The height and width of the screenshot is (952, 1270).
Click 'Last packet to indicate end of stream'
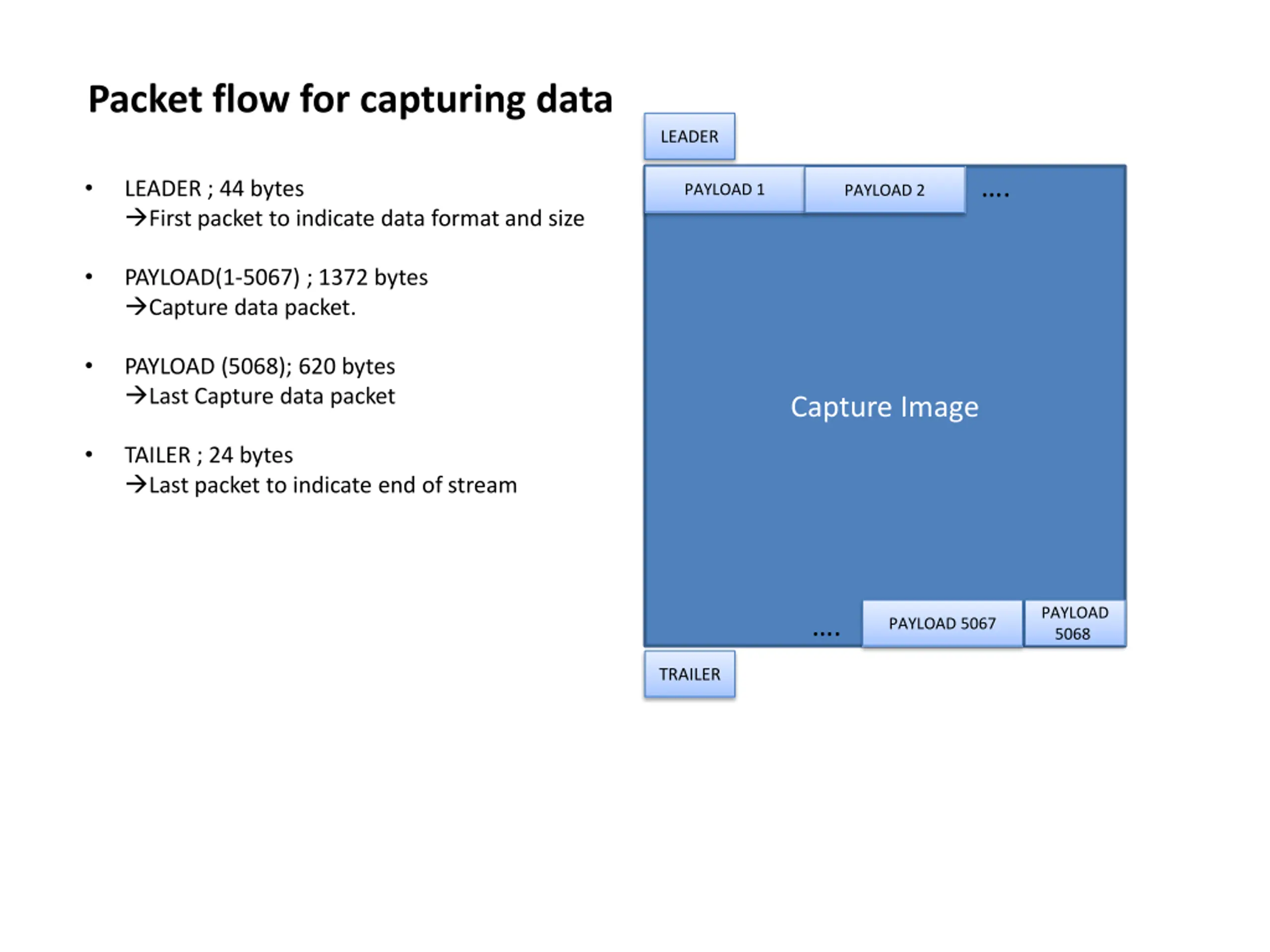pyautogui.click(x=321, y=485)
